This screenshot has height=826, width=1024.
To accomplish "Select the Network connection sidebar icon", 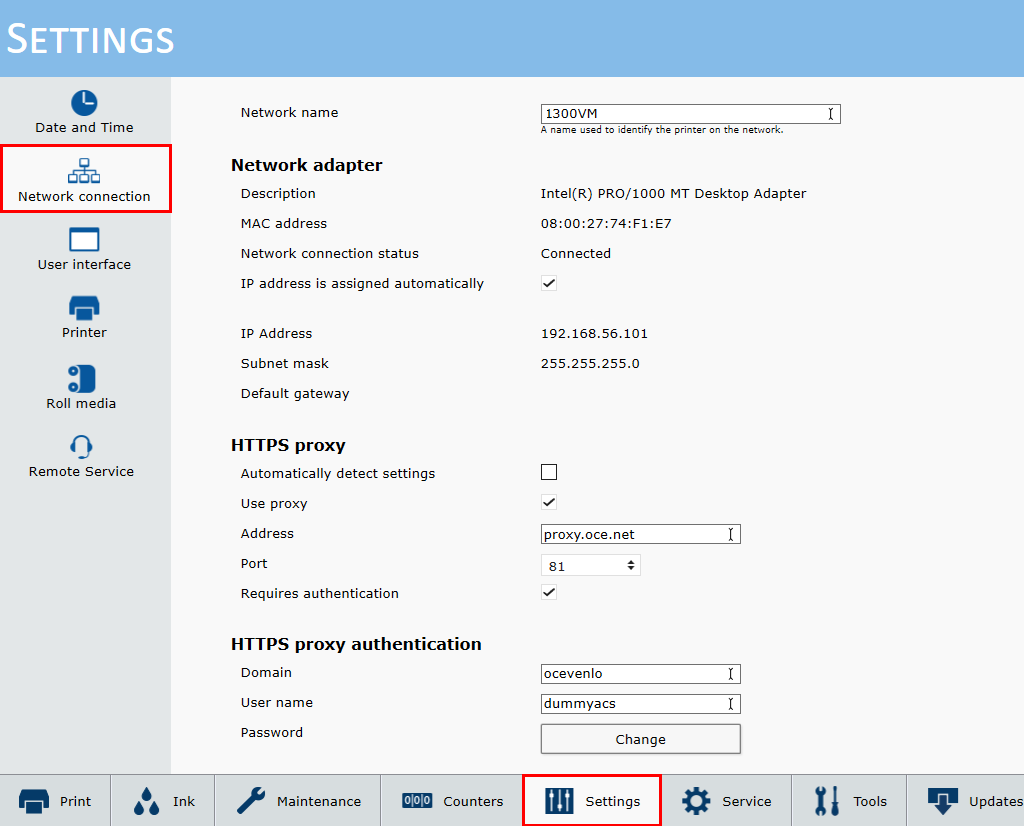I will click(84, 170).
